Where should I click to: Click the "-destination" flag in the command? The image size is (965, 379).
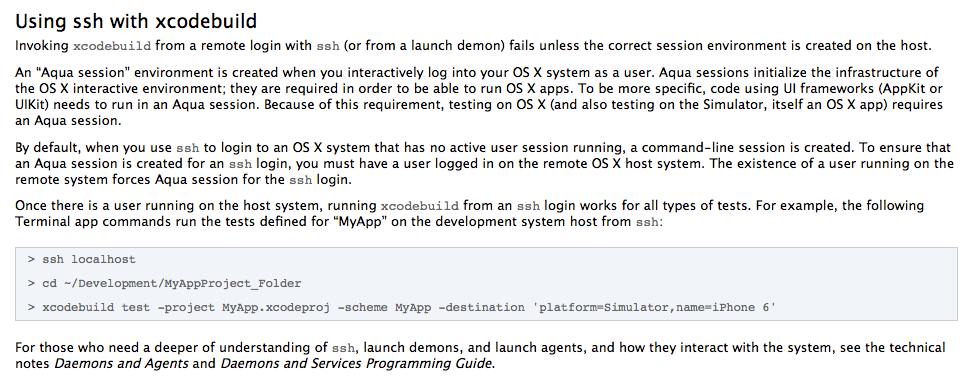(481, 307)
